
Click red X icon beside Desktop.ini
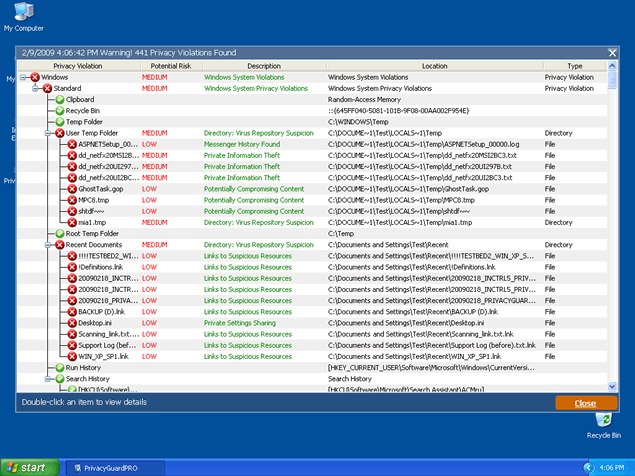click(x=72, y=323)
